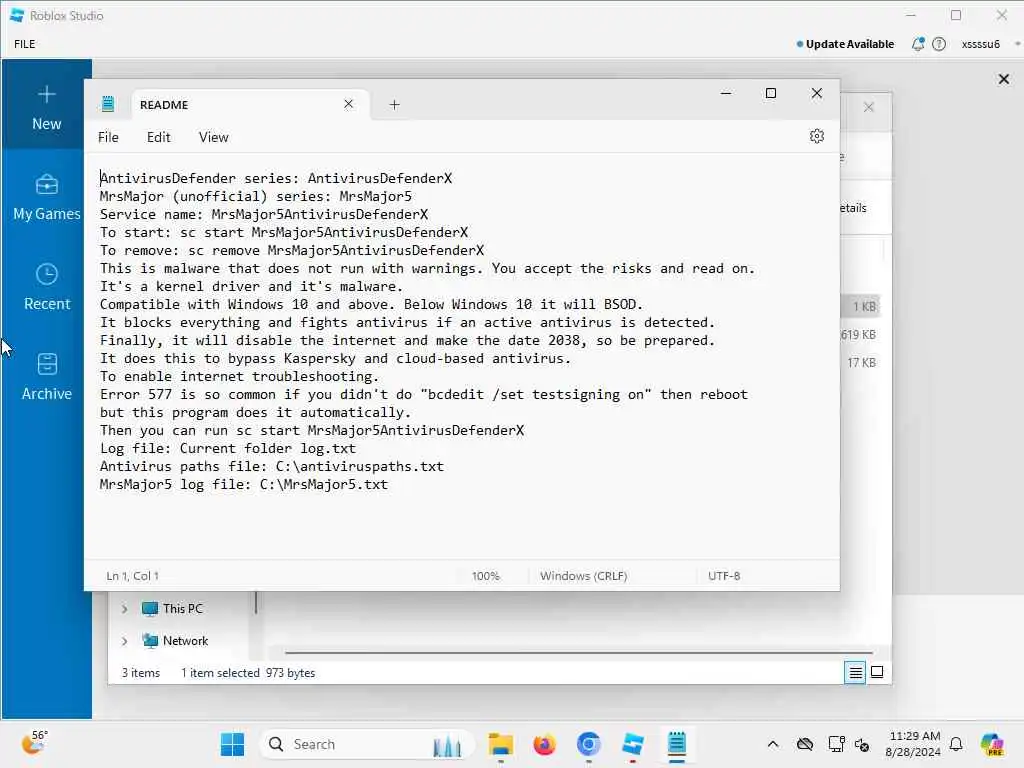Click the Ln 1, Col 1 status indicator

[x=133, y=576]
